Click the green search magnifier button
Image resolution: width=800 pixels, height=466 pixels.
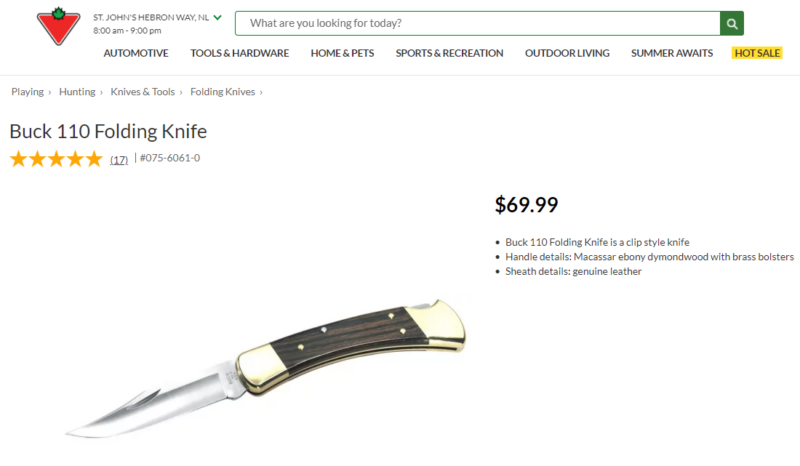pos(732,23)
